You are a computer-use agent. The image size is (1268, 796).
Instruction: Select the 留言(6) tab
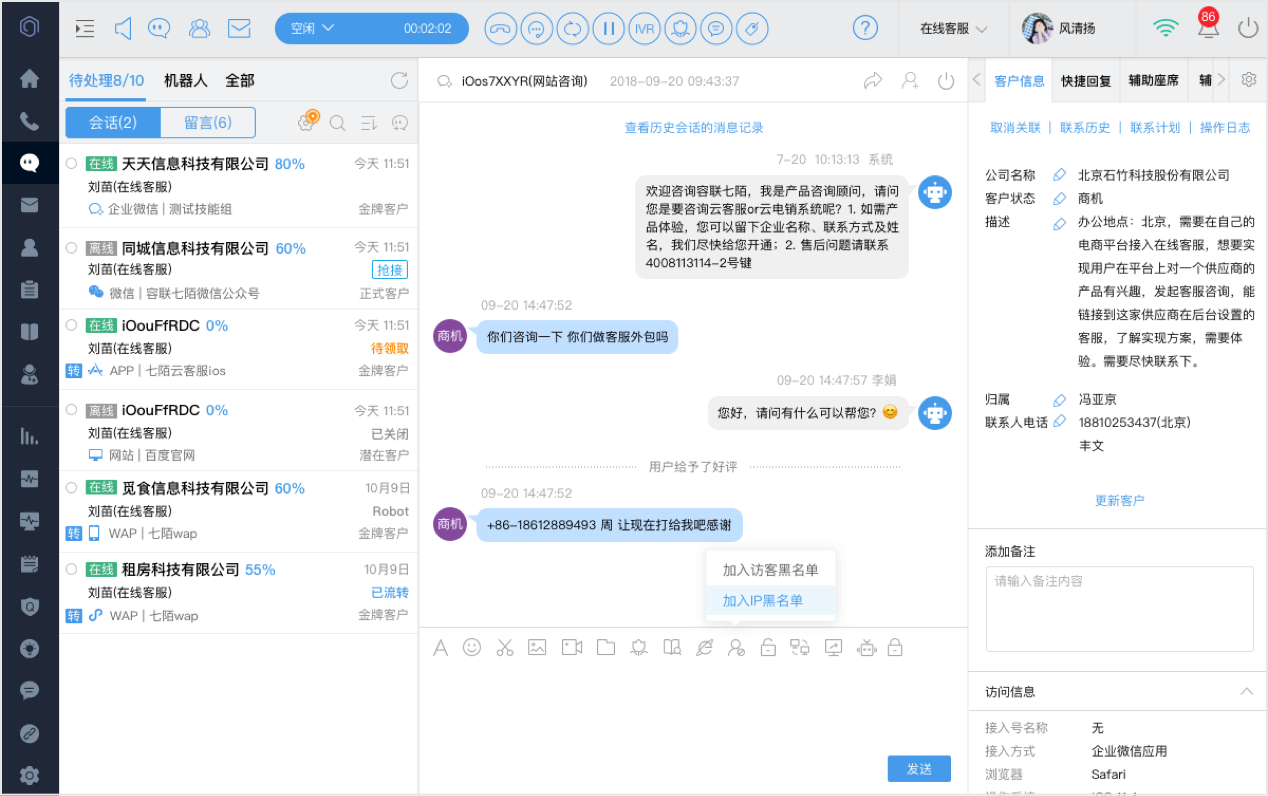click(x=208, y=122)
